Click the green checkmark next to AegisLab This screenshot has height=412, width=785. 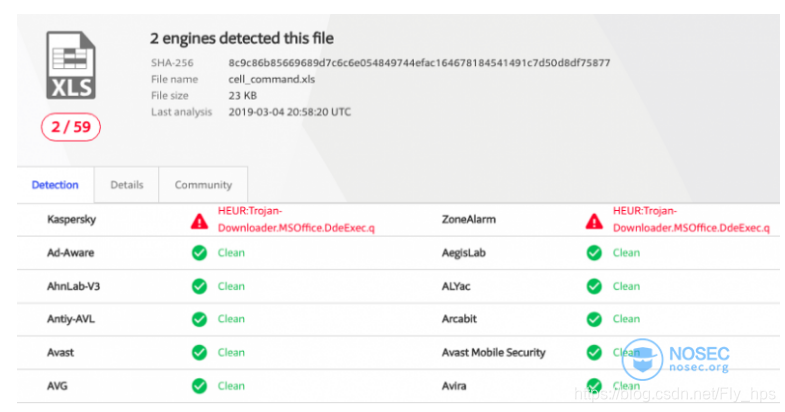594,253
